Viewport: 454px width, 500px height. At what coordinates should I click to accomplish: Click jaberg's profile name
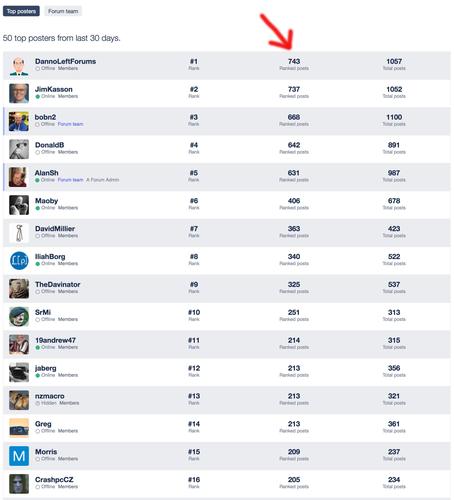[46, 368]
